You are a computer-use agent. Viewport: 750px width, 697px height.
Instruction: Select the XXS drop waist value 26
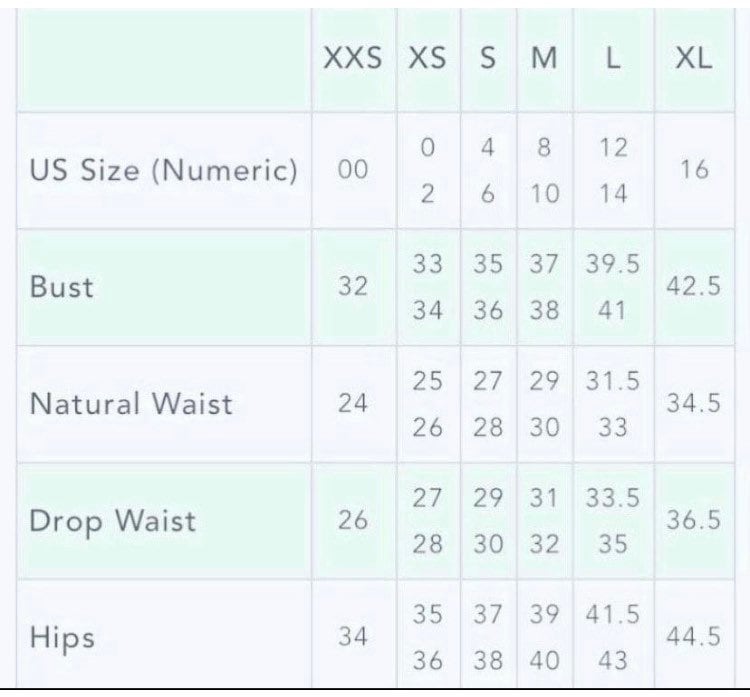point(352,521)
